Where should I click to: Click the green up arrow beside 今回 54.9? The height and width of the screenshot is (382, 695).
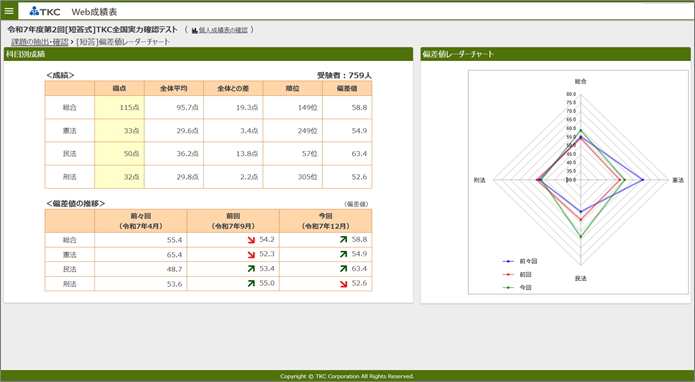(x=344, y=254)
